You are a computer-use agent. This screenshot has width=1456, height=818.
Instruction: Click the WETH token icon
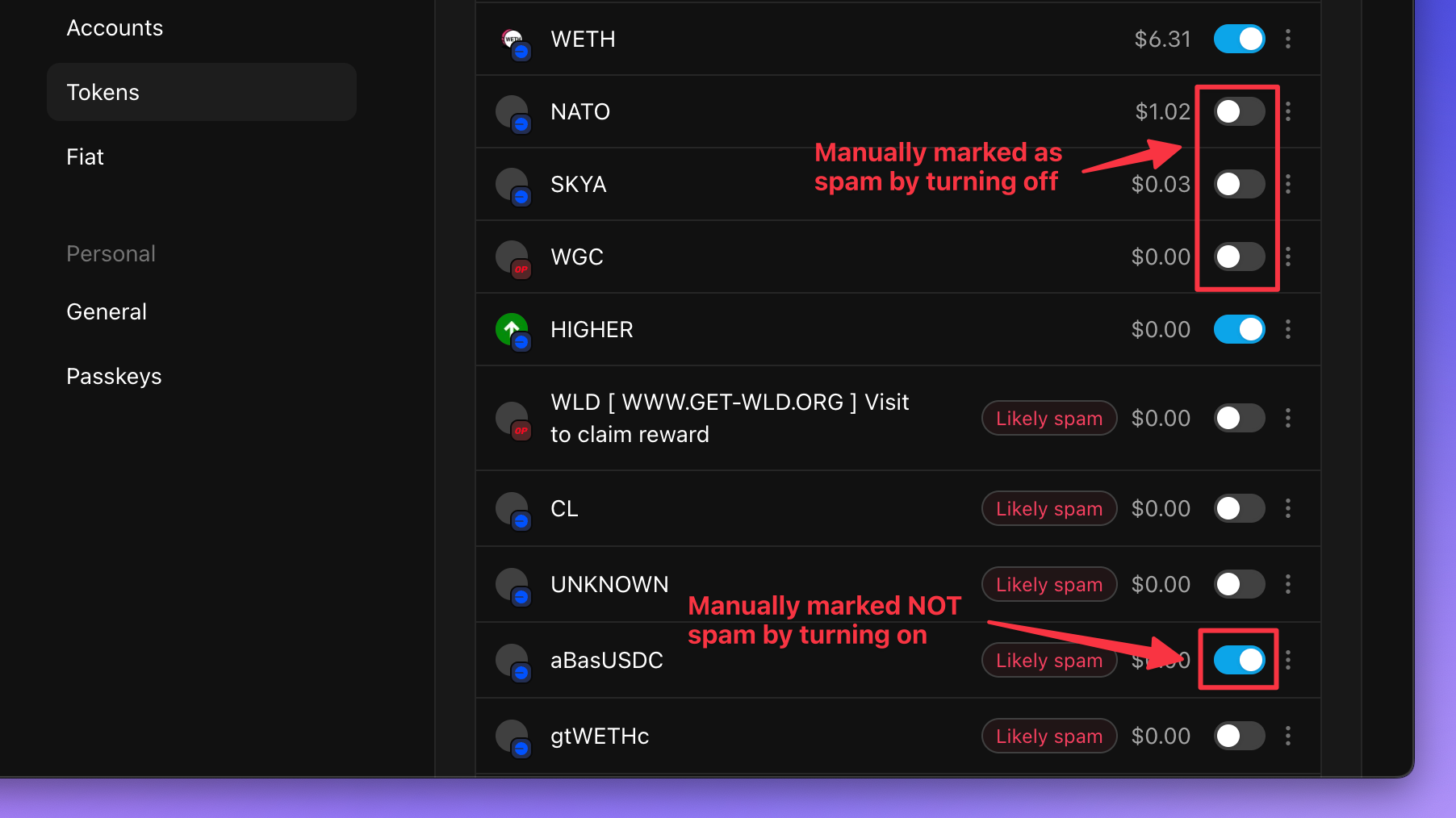[513, 40]
